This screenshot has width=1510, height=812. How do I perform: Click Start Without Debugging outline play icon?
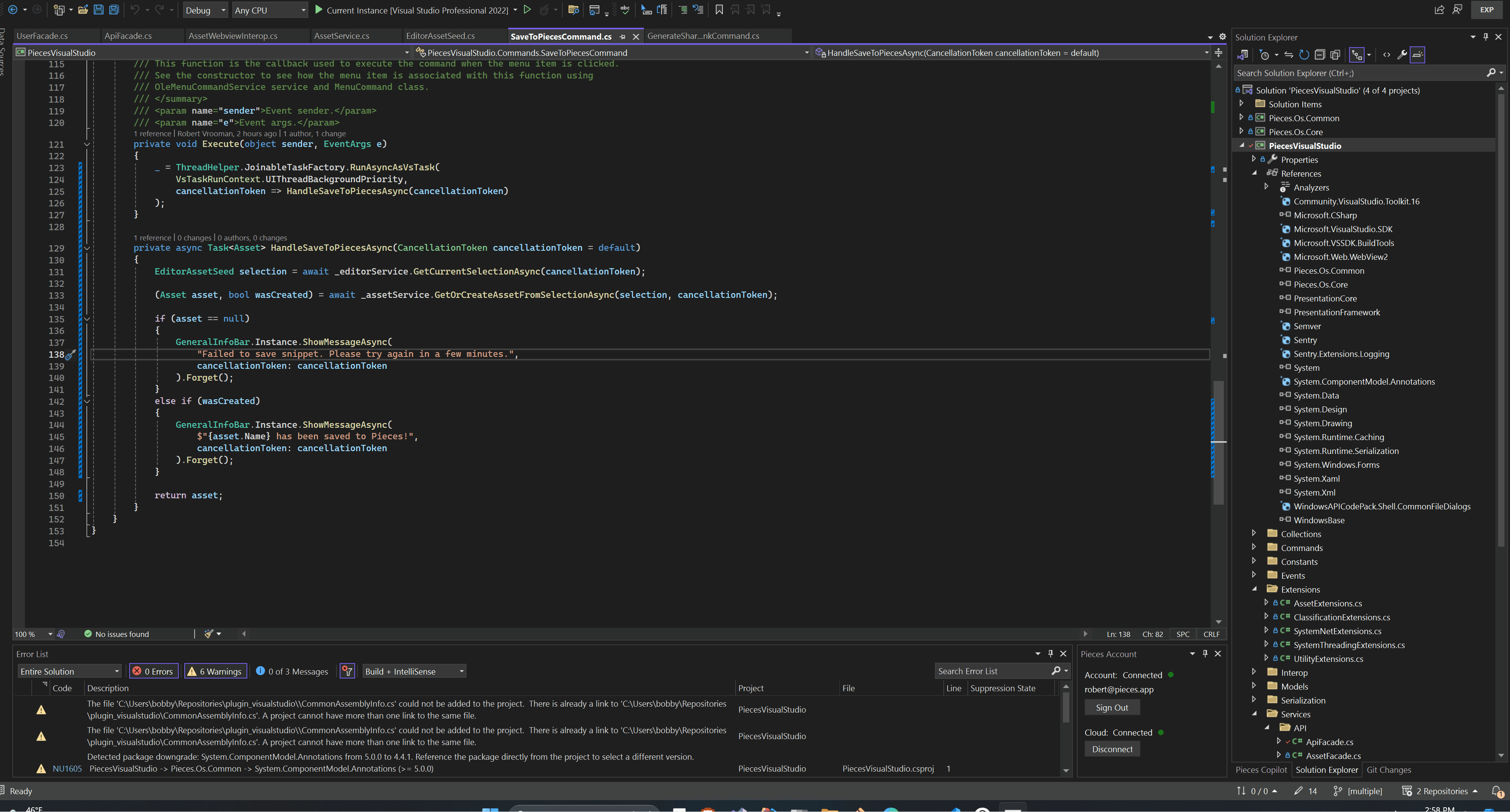[527, 10]
